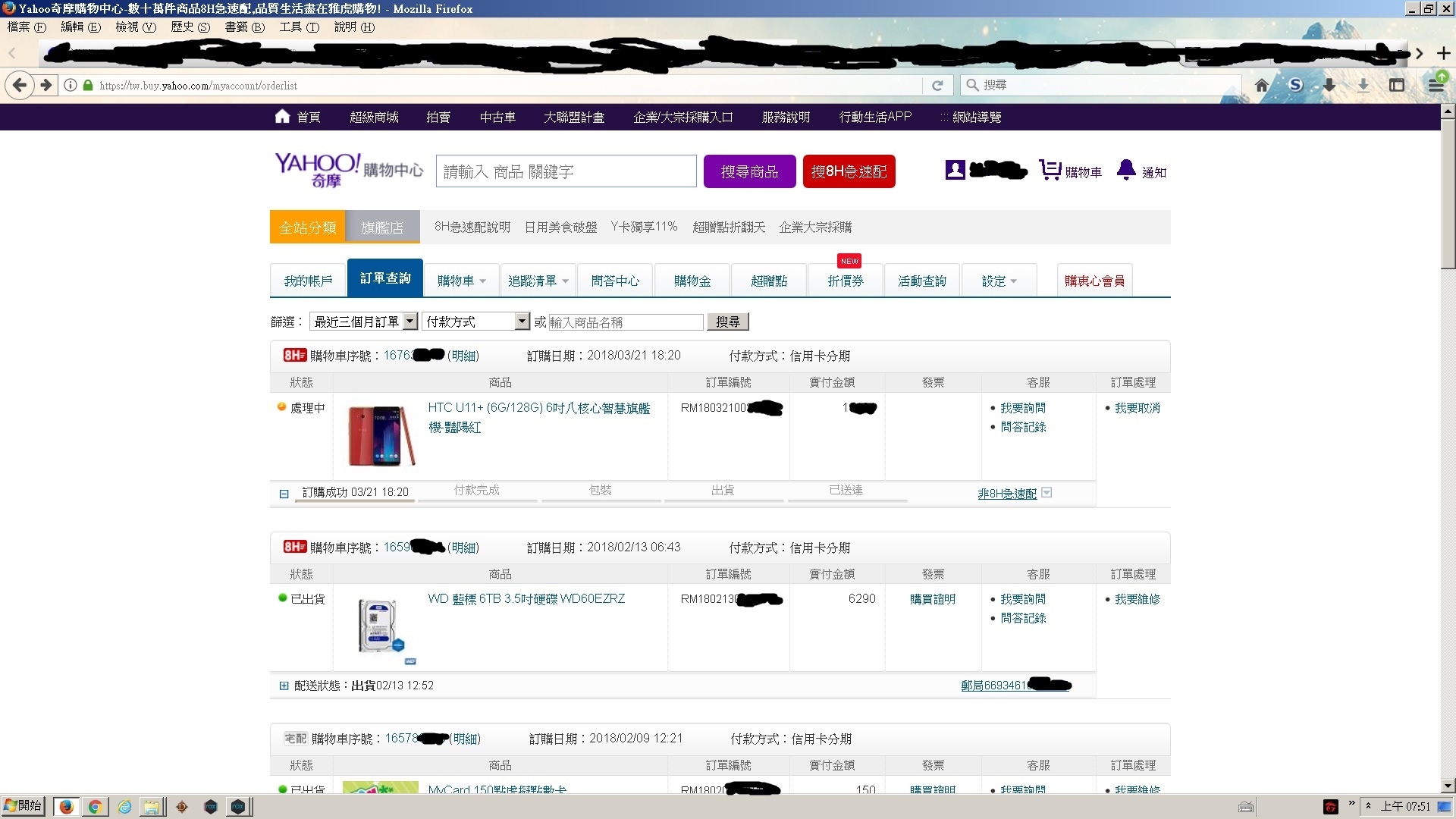Select the 購物金 tab
This screenshot has height=819, width=1456.
(x=692, y=281)
